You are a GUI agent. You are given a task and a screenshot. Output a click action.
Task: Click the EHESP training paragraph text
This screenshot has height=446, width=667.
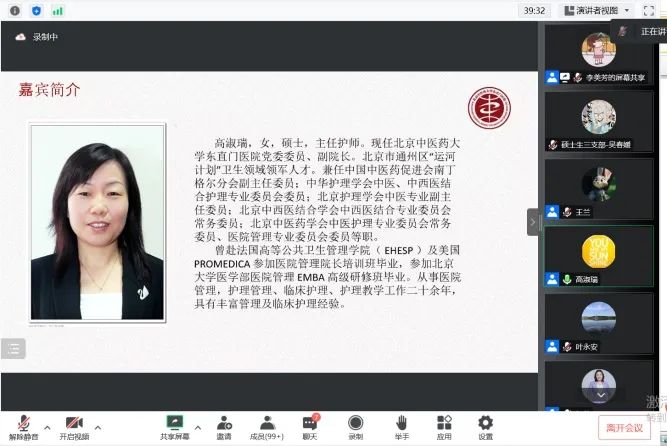pos(328,277)
